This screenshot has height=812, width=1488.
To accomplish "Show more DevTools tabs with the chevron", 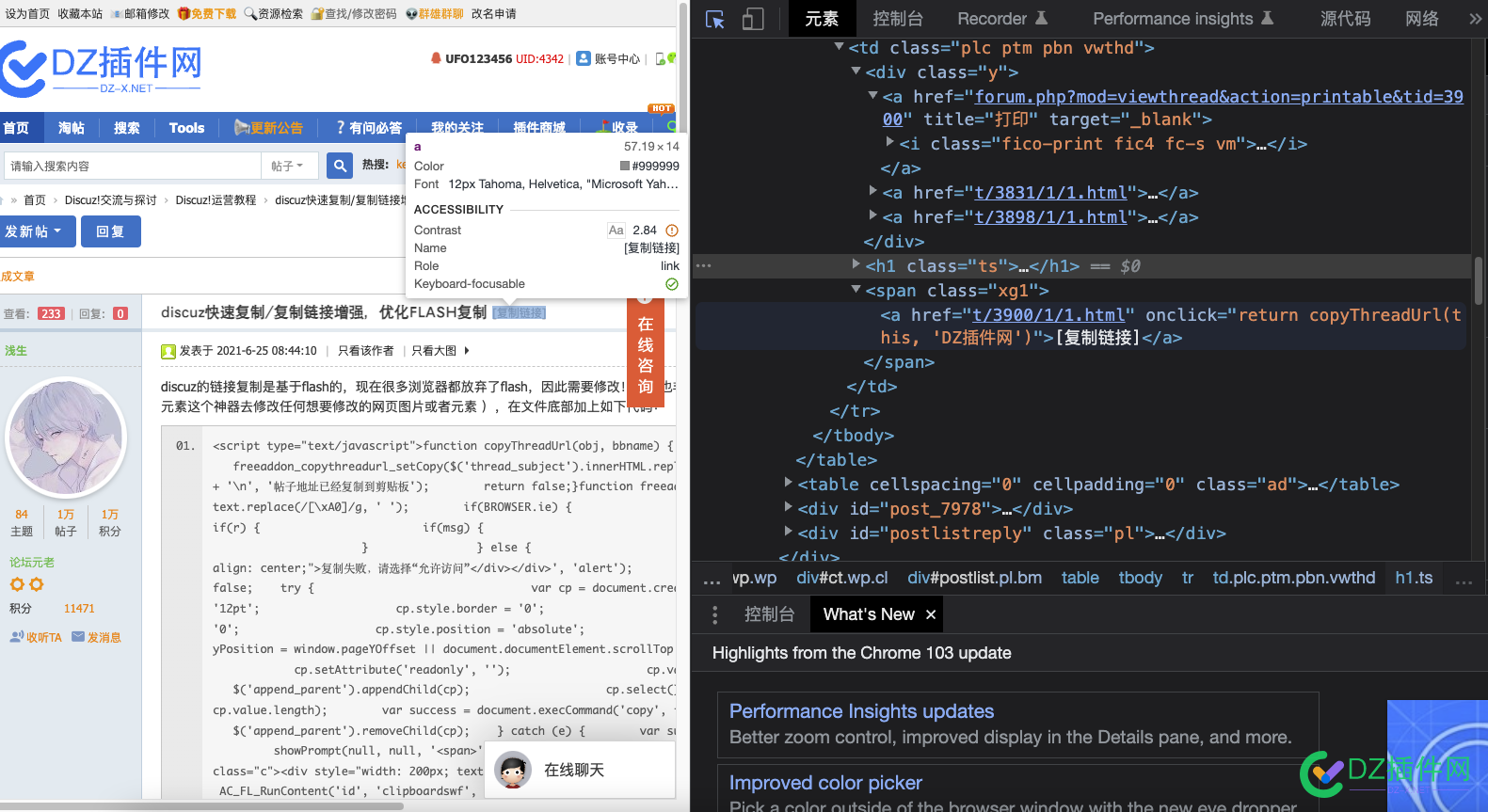I will click(1474, 19).
